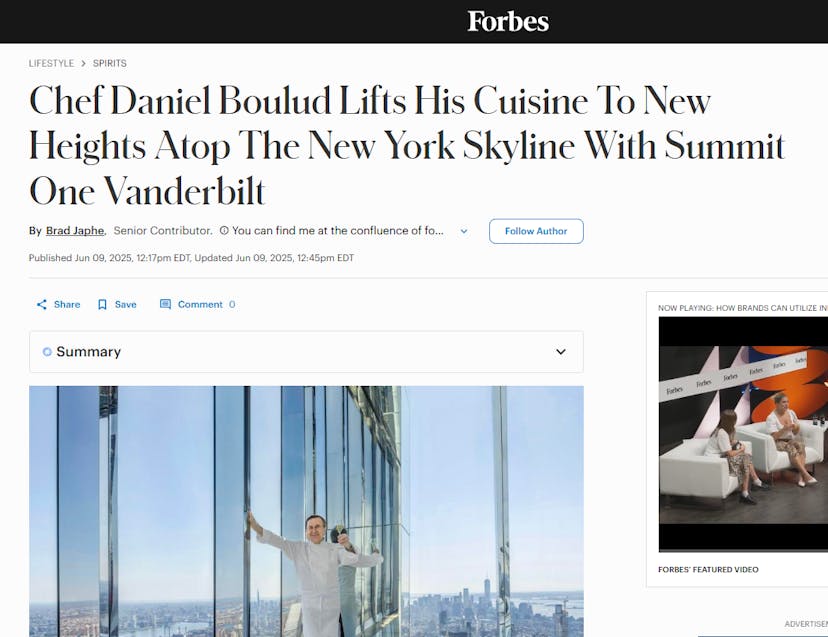The height and width of the screenshot is (637, 828).
Task: Click the breadcrumb separator chevron
Action: tap(83, 63)
